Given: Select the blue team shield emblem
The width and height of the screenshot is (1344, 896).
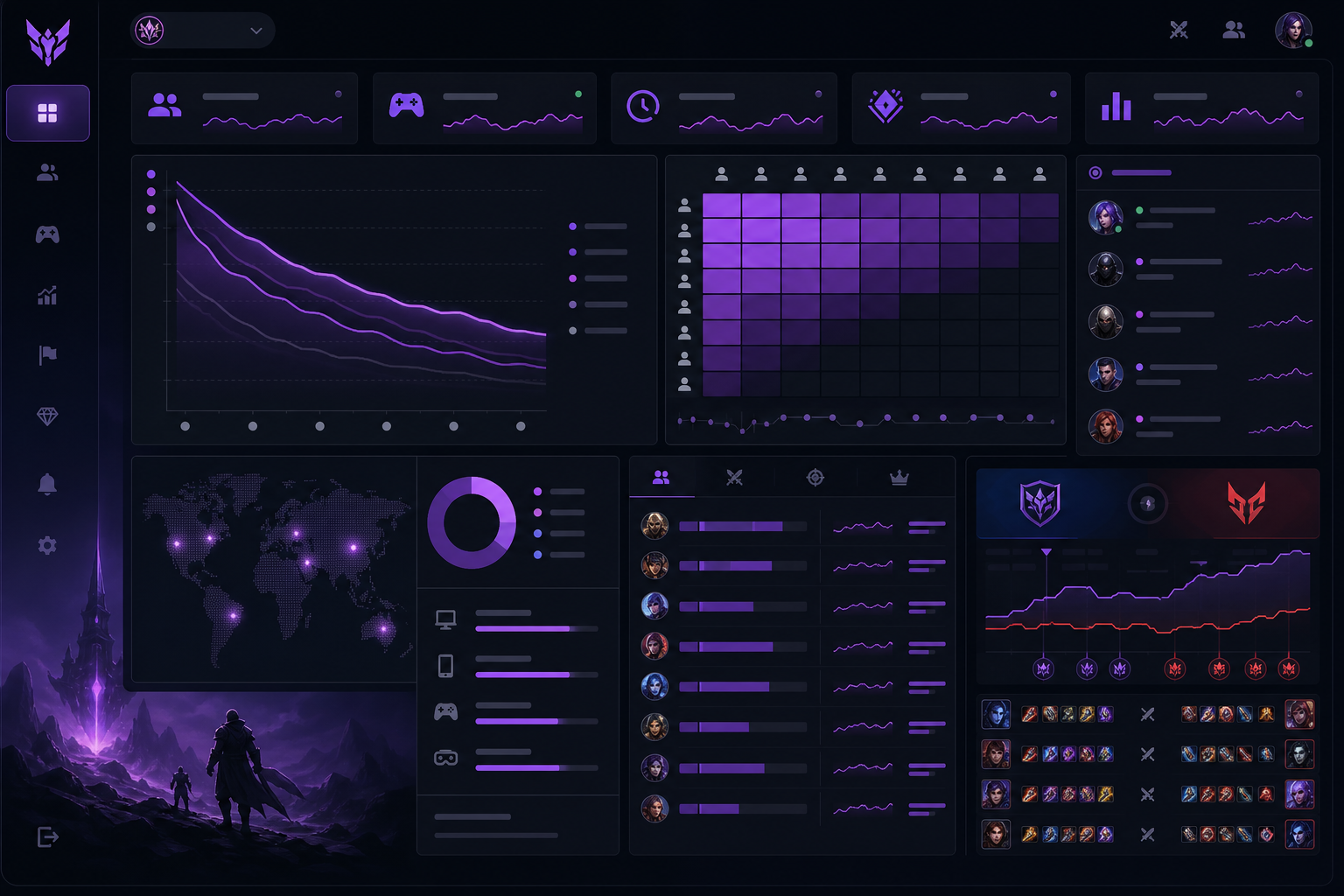Looking at the screenshot, I should point(1040,504).
